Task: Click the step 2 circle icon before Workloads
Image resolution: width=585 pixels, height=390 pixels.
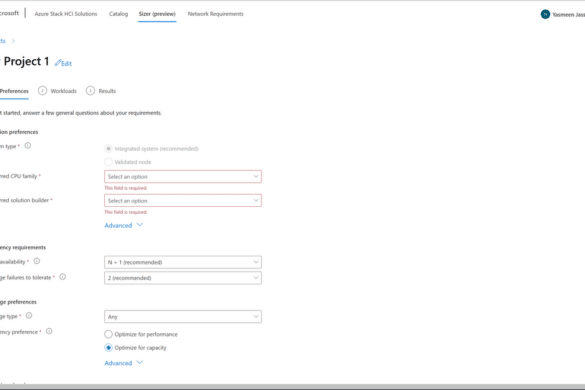Action: pyautogui.click(x=43, y=91)
